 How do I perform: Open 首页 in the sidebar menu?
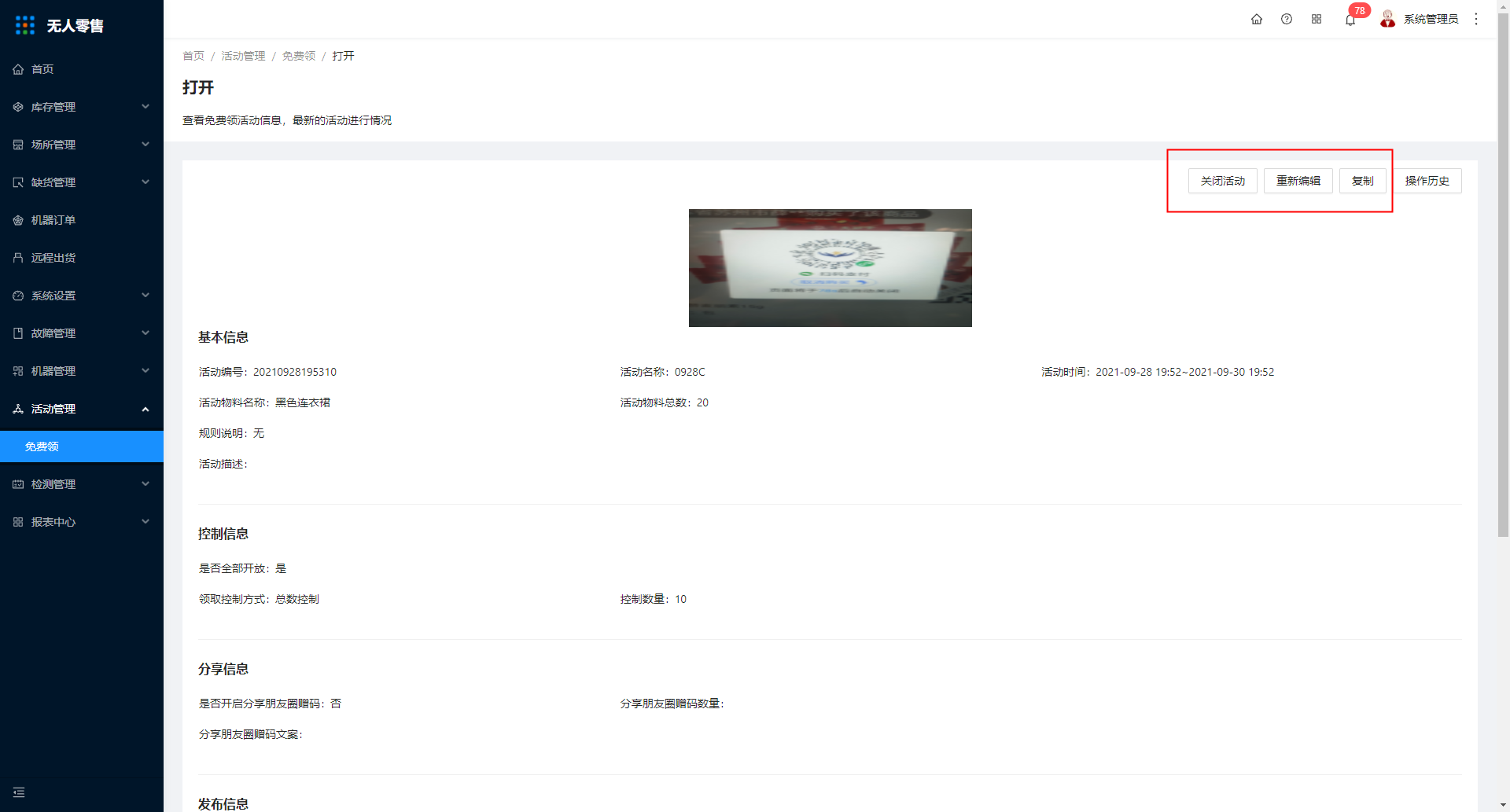42,69
